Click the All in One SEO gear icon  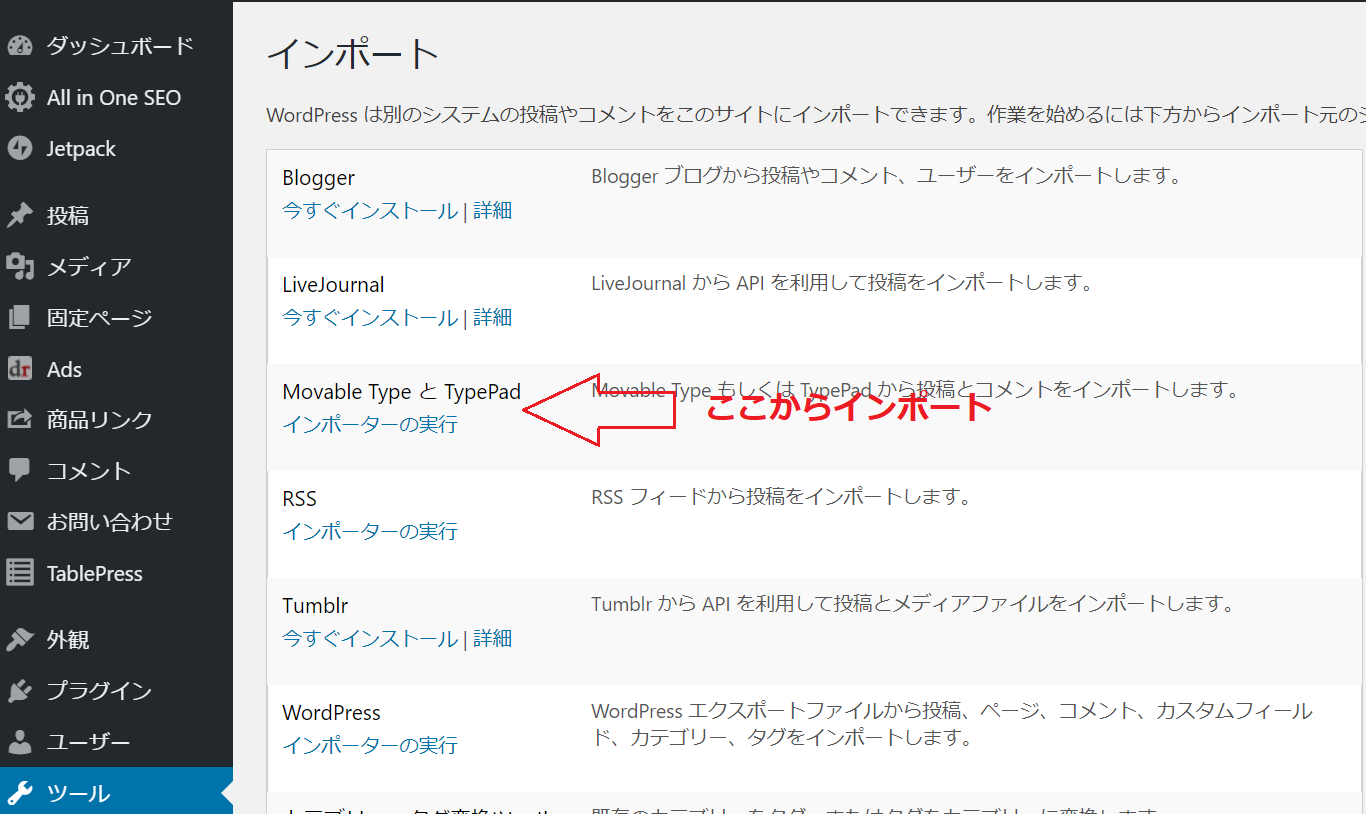[x=20, y=98]
